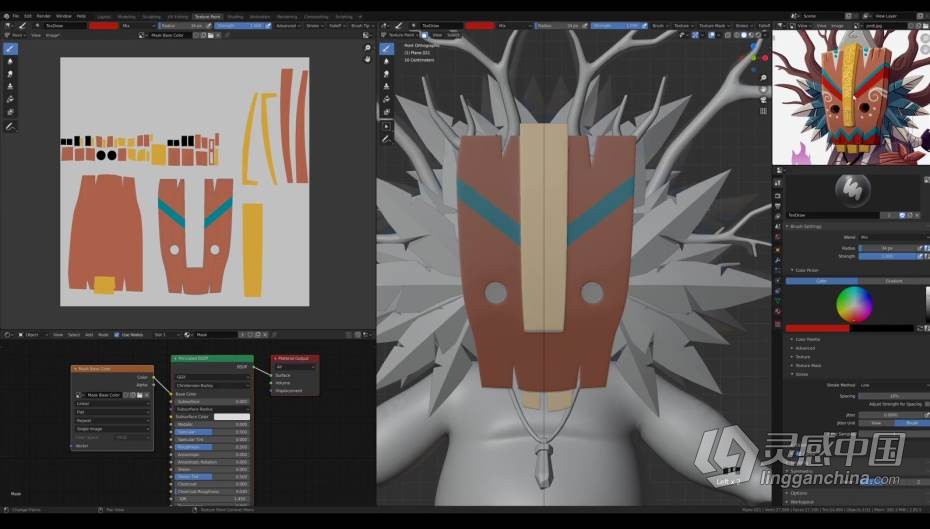Open Falloff popover in tool header
Screen dimensions: 930x529
337,26
